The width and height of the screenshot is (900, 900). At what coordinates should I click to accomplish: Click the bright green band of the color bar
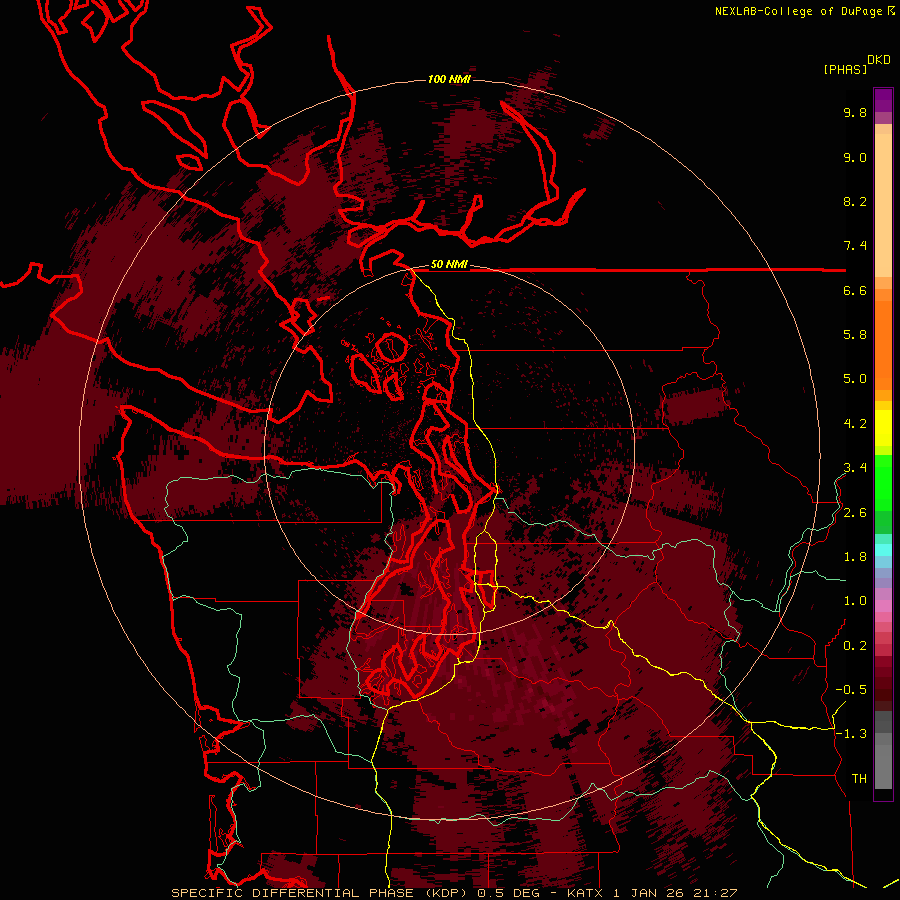883,483
